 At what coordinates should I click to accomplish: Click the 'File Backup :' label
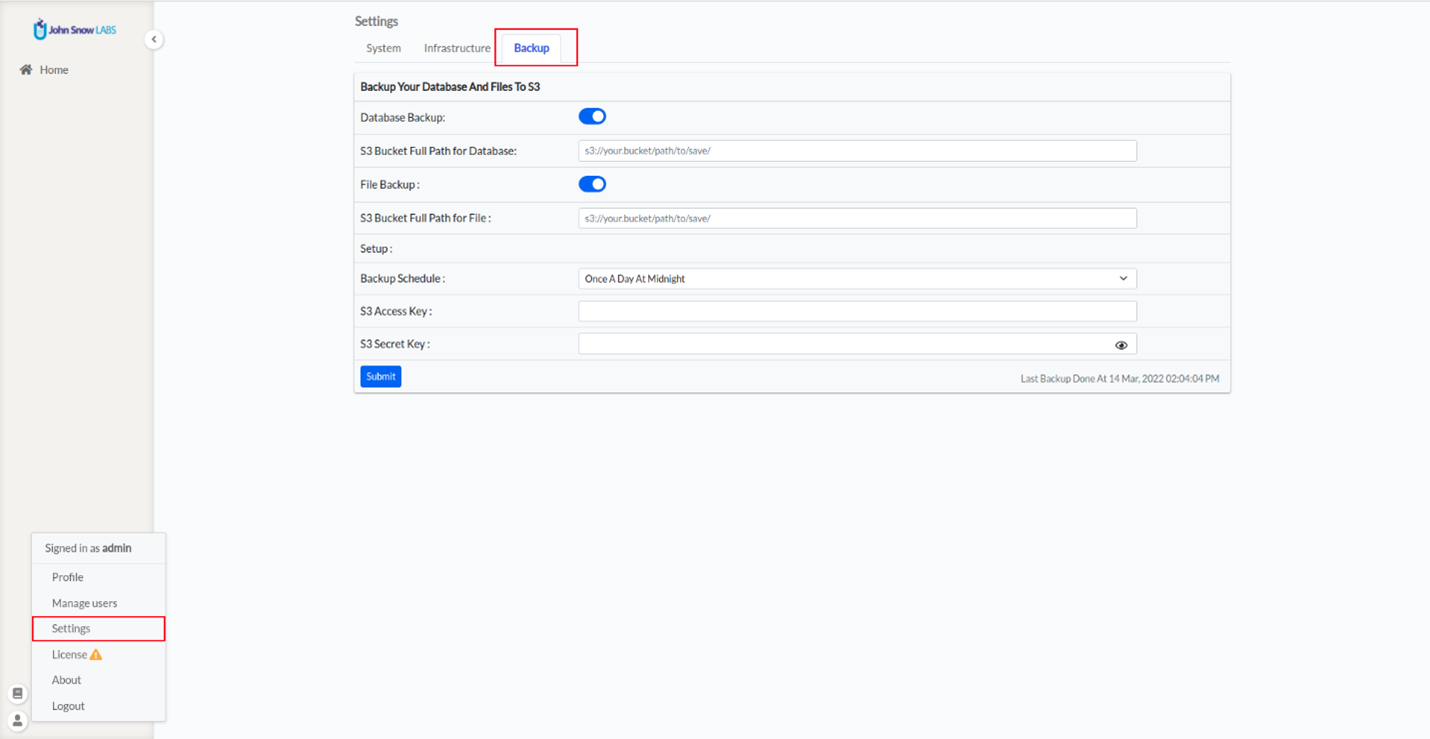pos(390,185)
